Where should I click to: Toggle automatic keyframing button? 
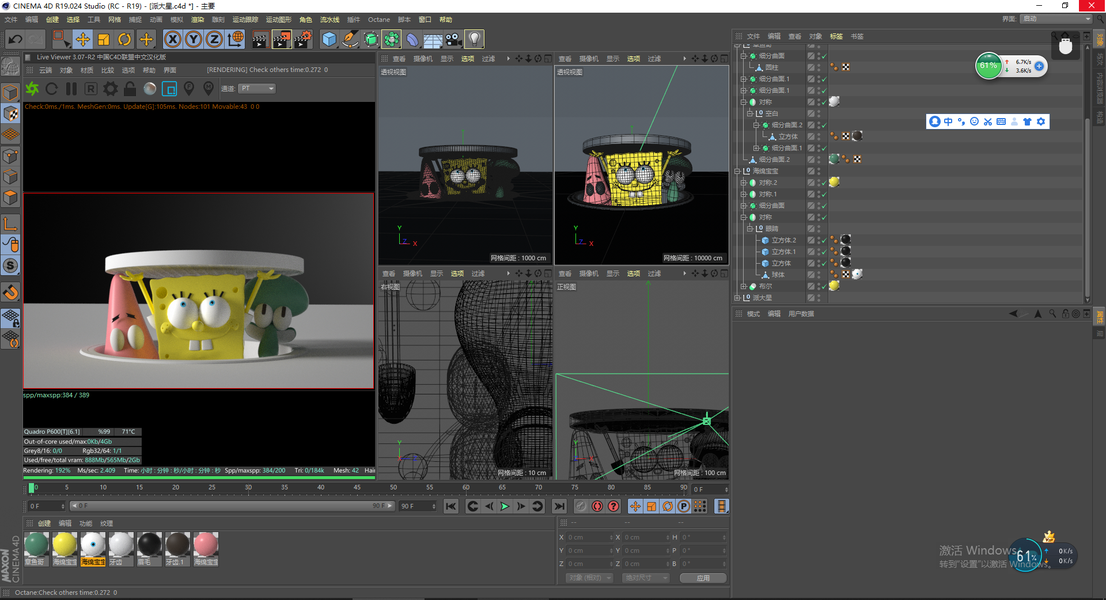tap(597, 506)
